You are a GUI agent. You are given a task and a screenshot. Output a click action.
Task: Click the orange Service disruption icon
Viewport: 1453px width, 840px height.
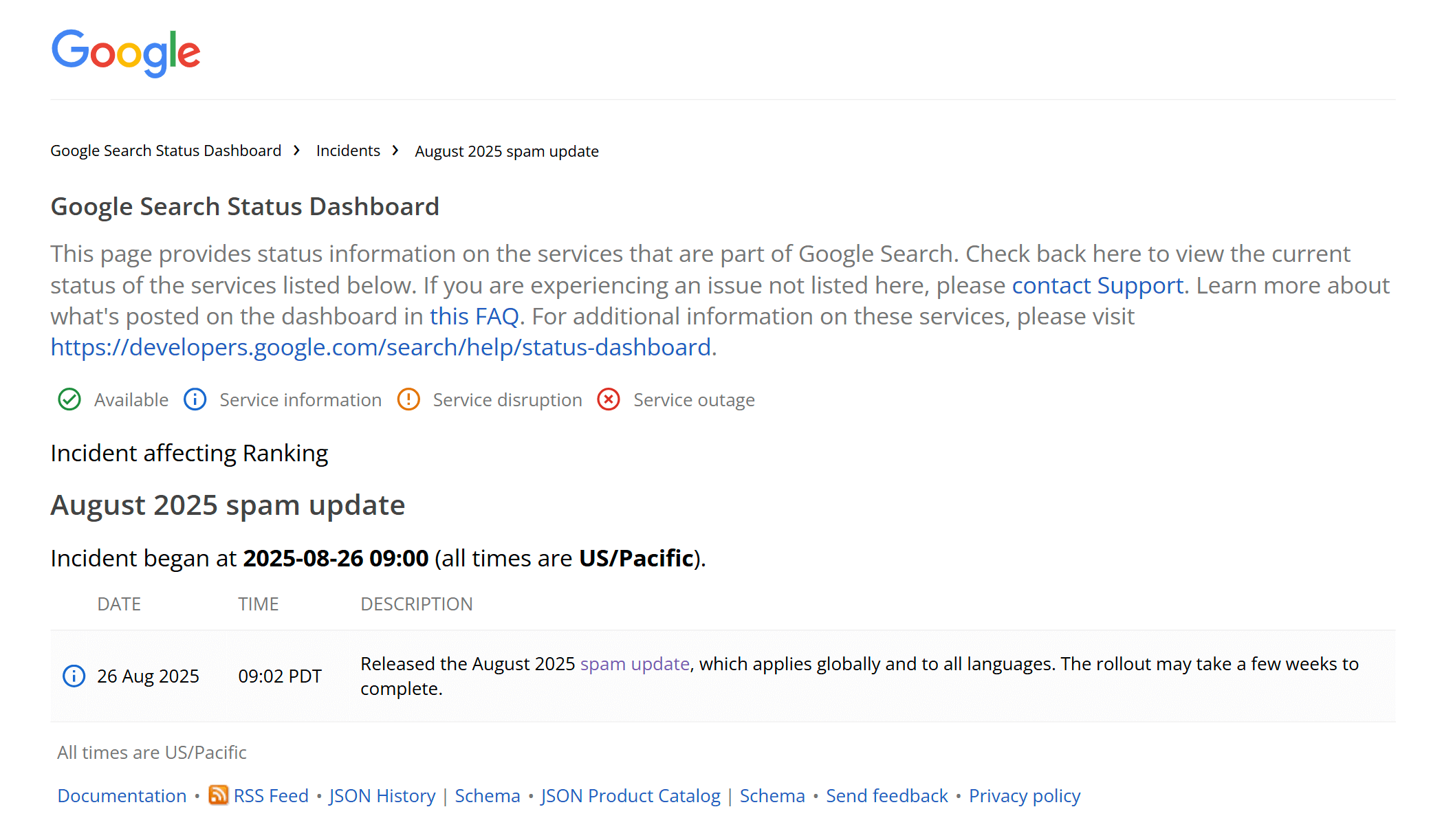(x=408, y=399)
